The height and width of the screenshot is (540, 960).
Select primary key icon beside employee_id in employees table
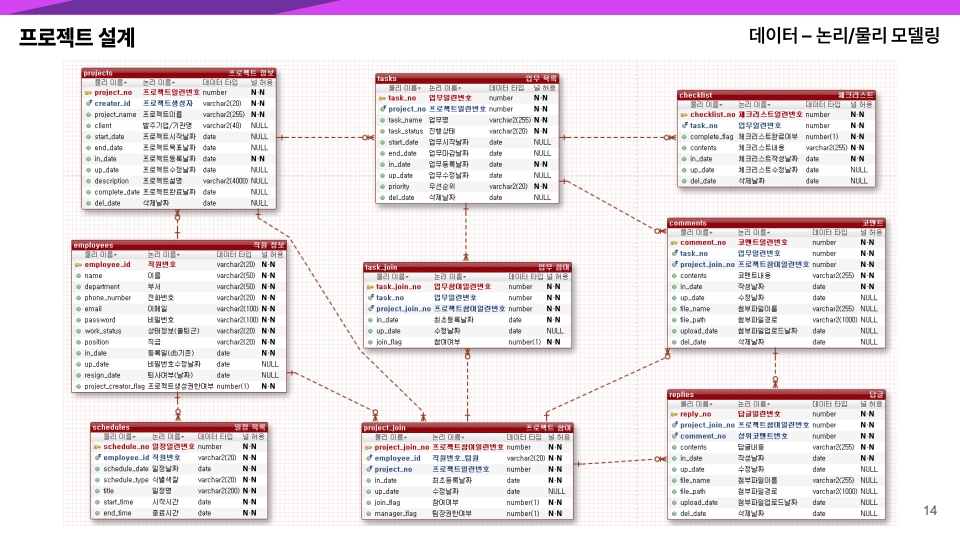[x=78, y=264]
